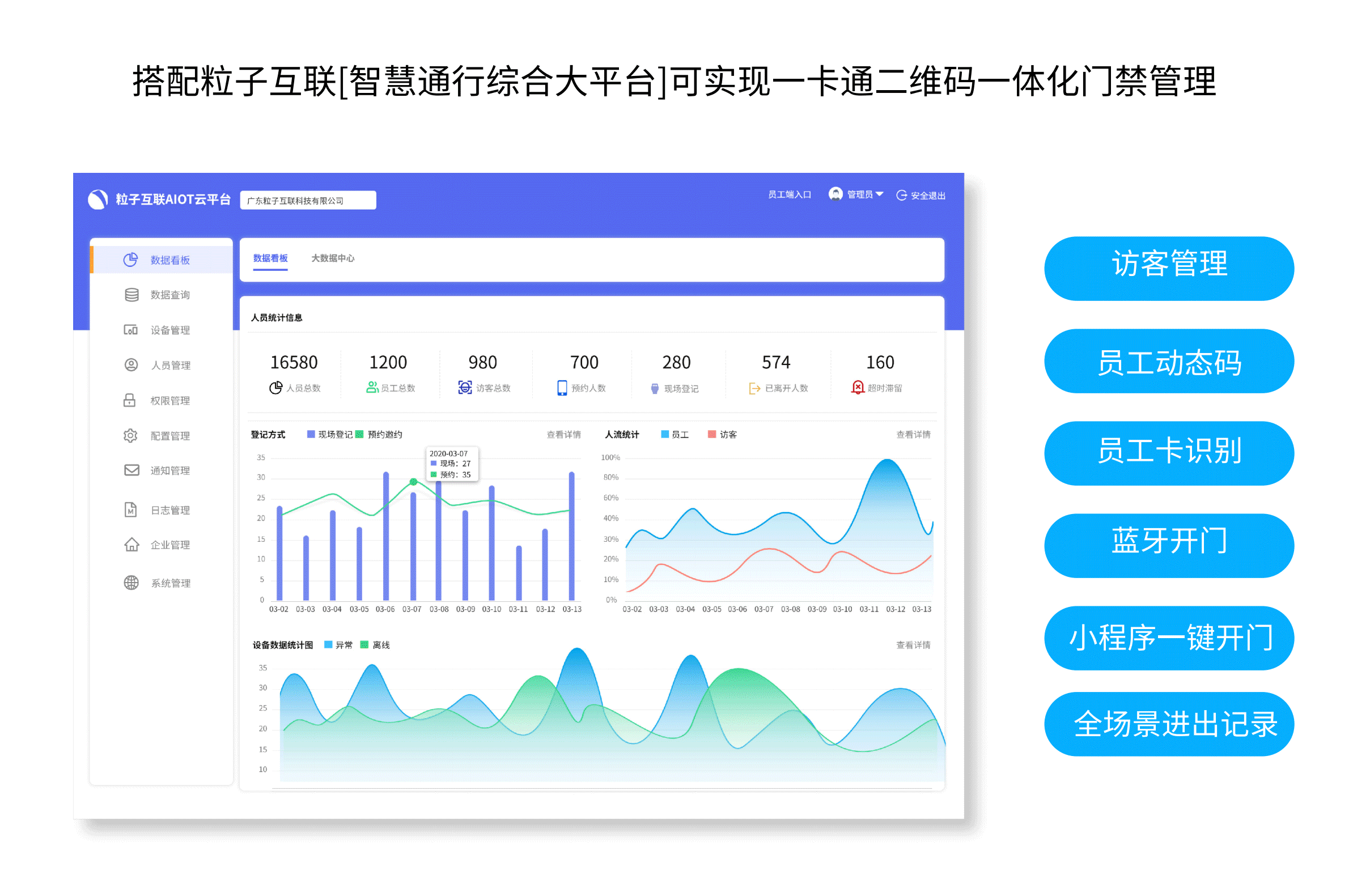The width and height of the screenshot is (1370, 896).
Task: Click the 权限管理 lock icon
Action: (129, 401)
